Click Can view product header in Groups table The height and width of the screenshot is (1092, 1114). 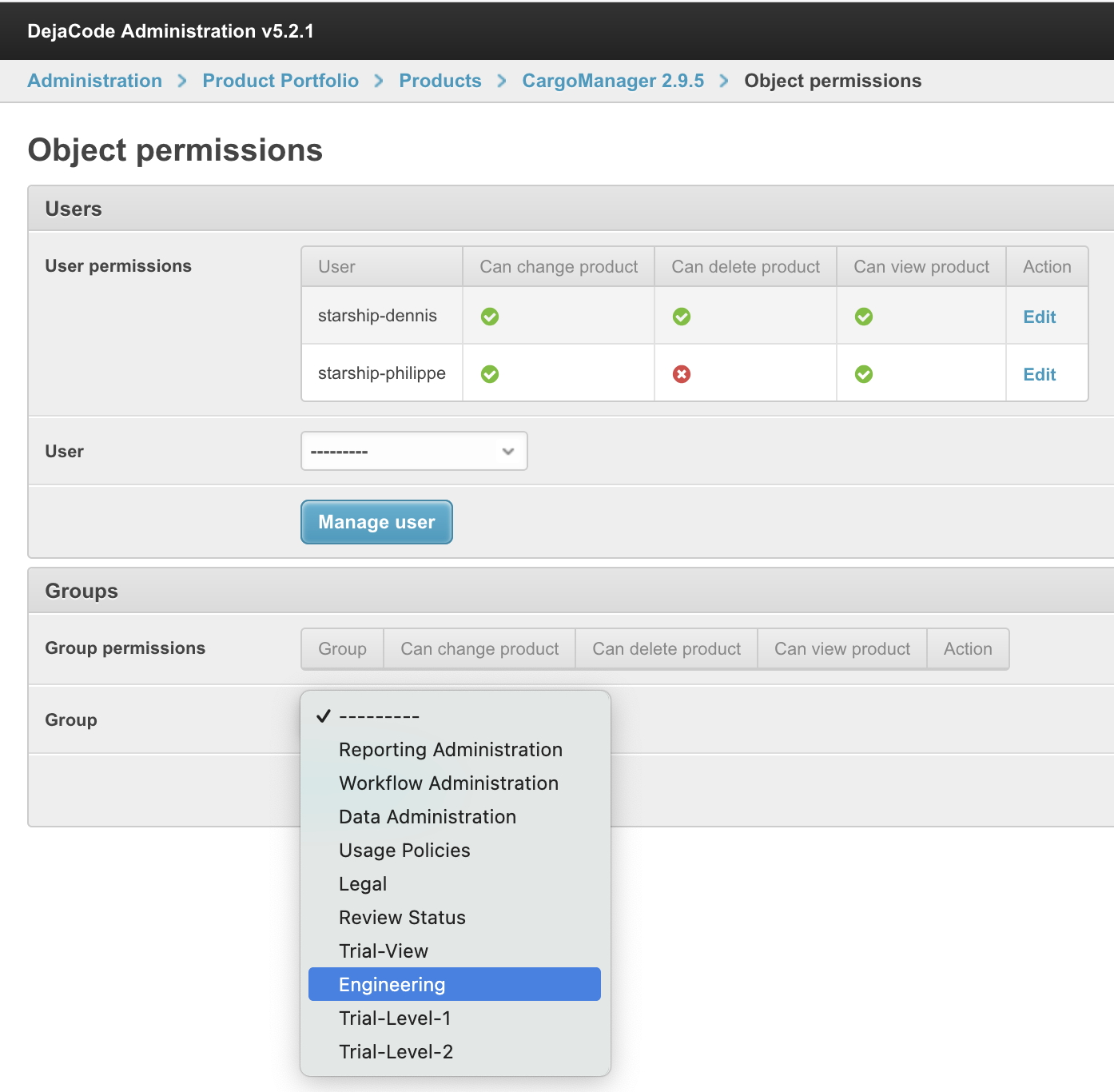click(842, 649)
